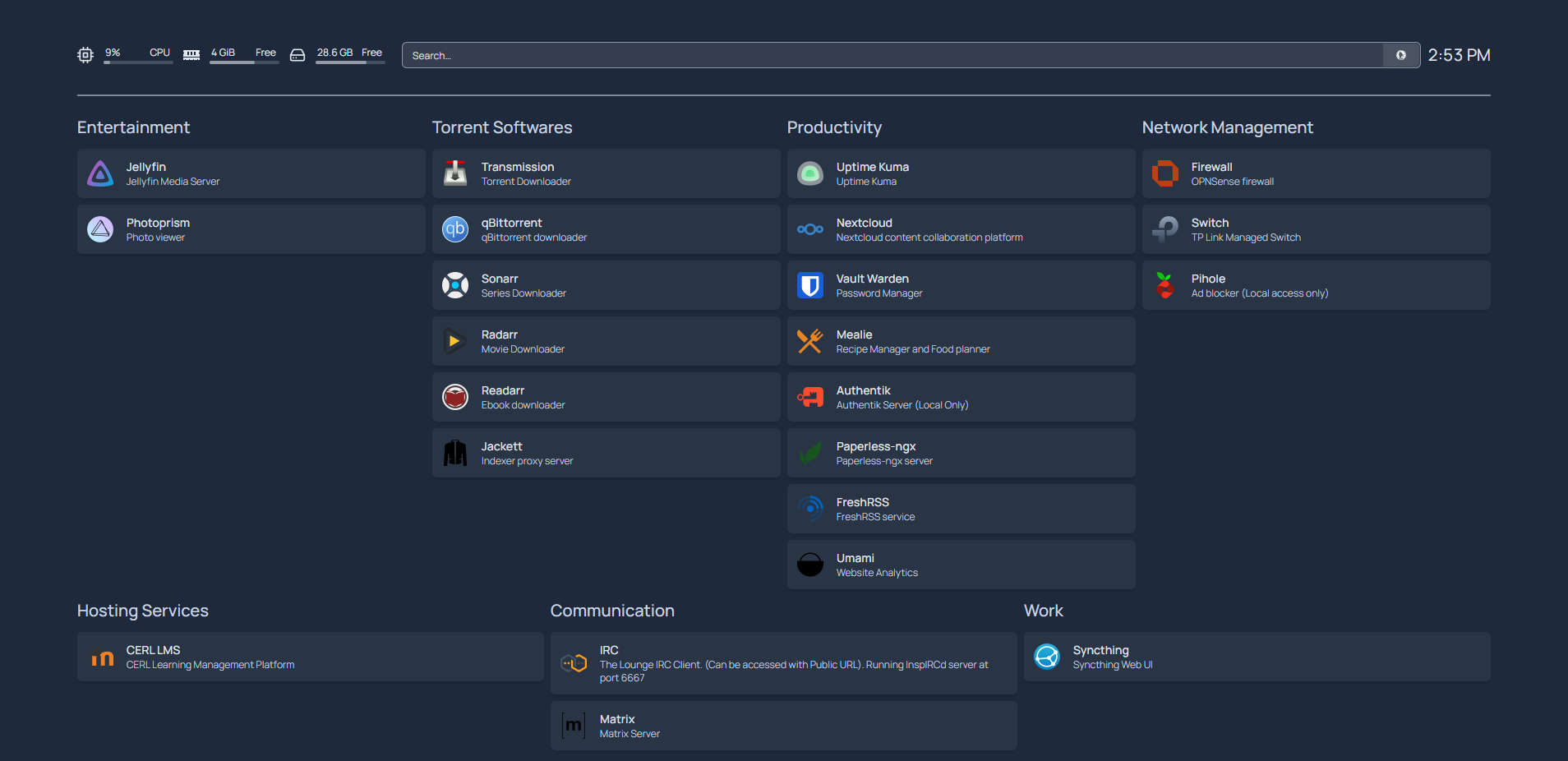Viewport: 1568px width, 761px height.
Task: Click the Sonarr icon
Action: click(455, 285)
